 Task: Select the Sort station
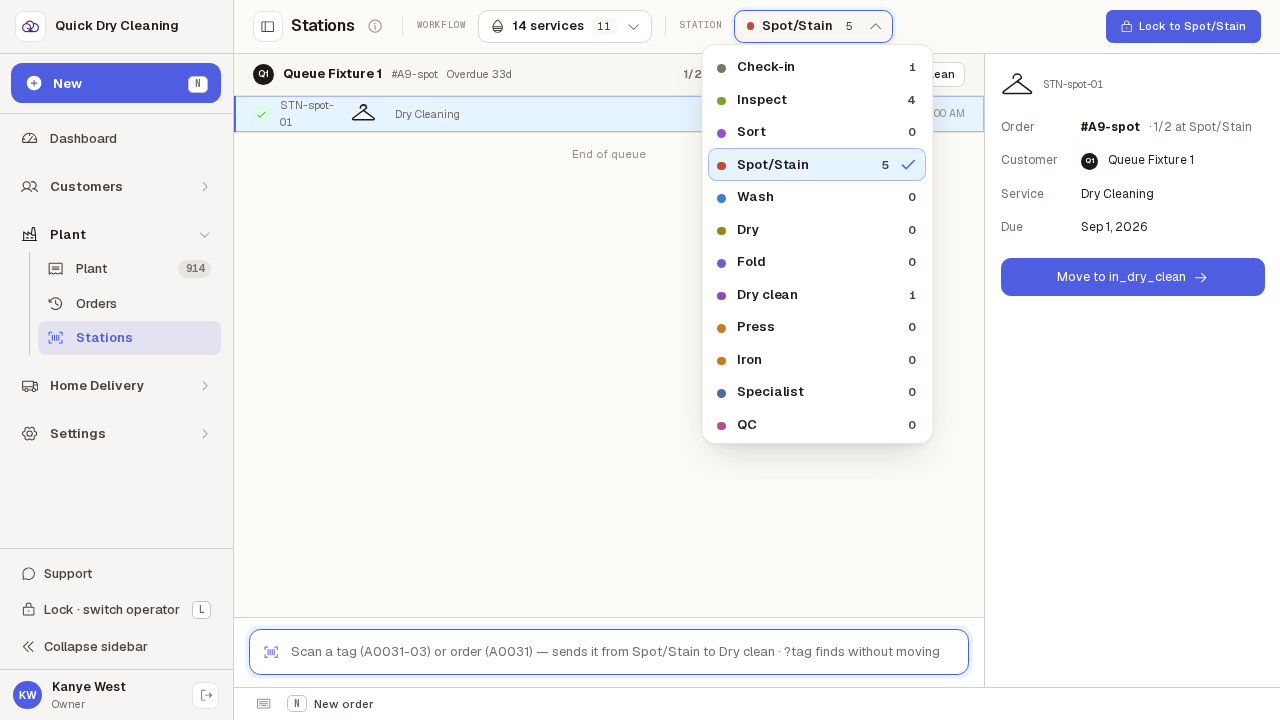[817, 132]
